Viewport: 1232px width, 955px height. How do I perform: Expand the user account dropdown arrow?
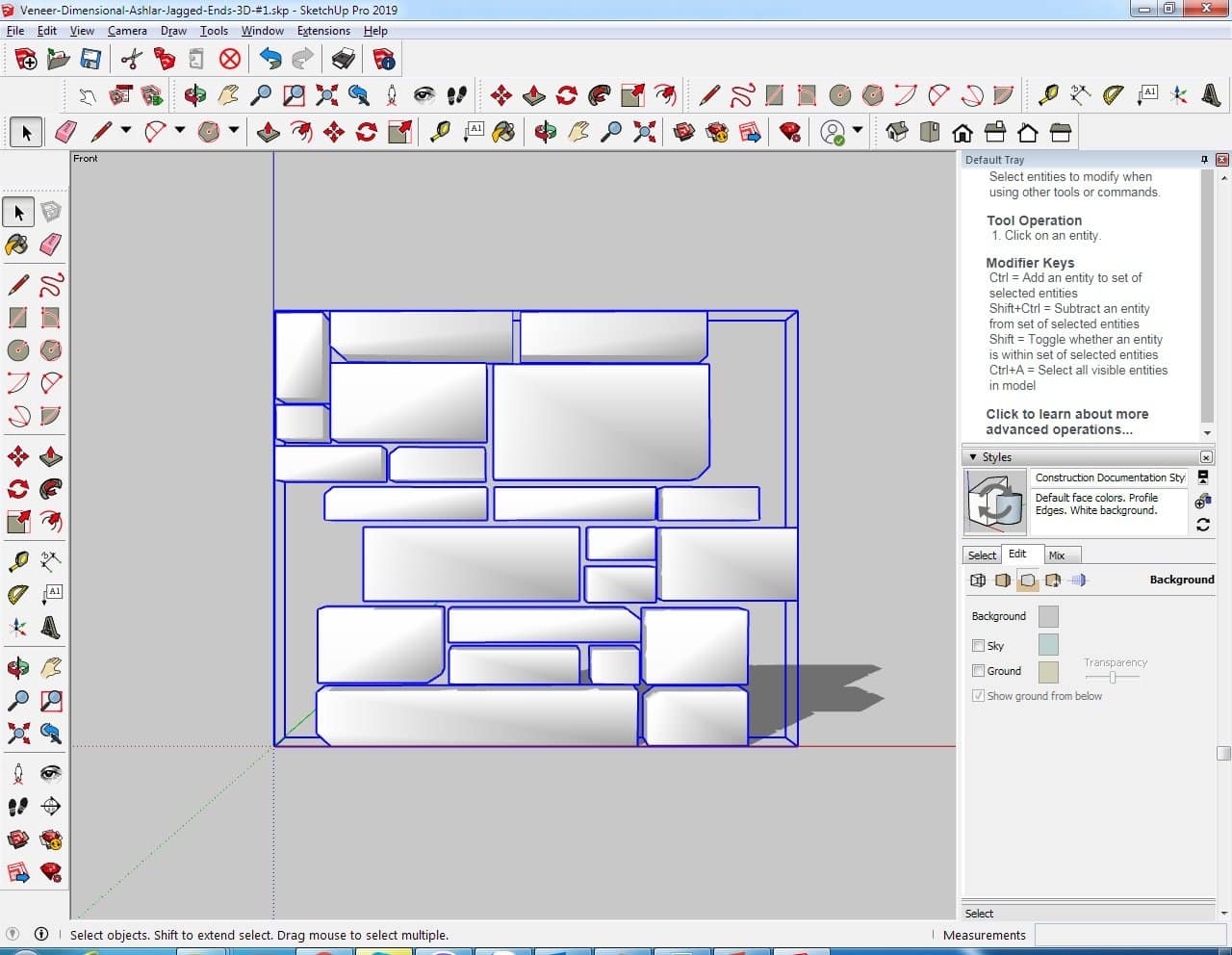857,131
